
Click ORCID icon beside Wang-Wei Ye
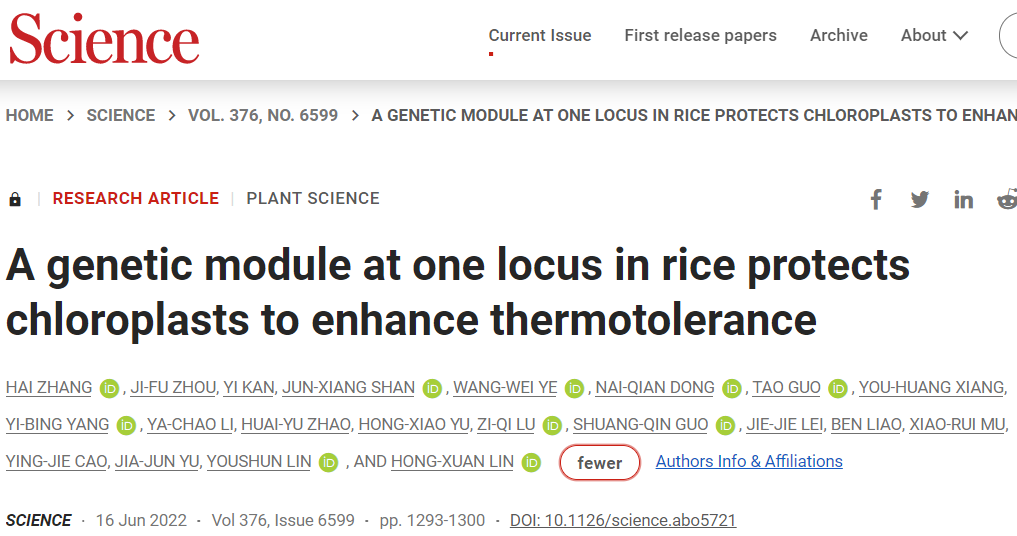(x=574, y=389)
